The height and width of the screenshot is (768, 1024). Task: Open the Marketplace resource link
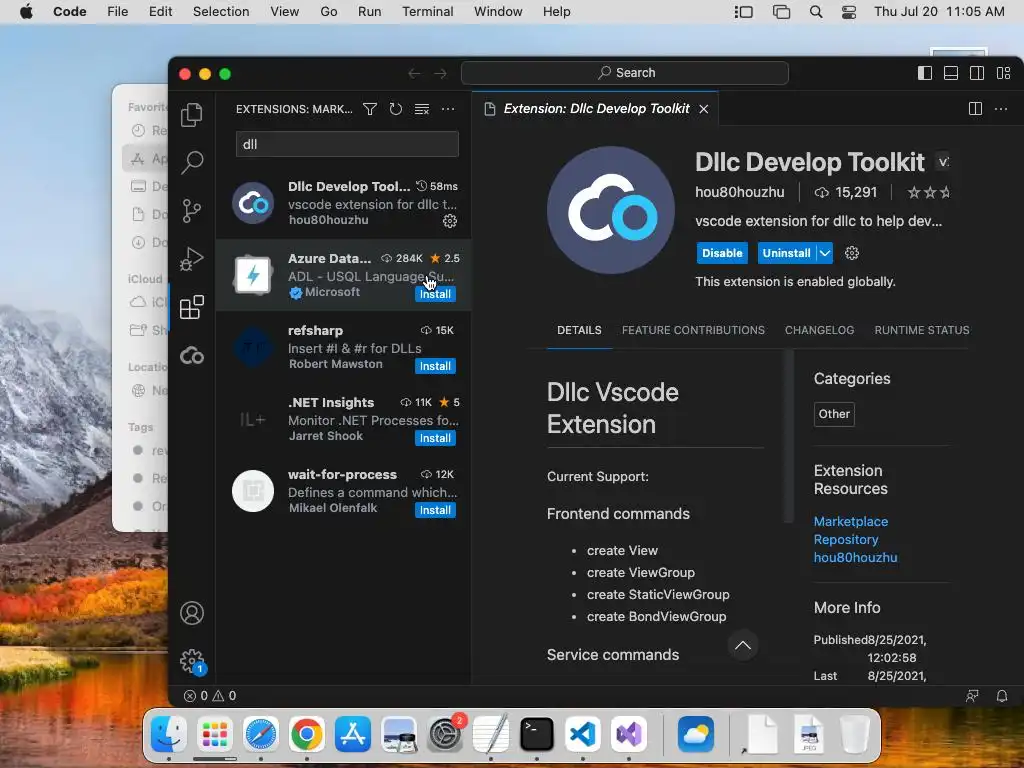click(x=850, y=522)
